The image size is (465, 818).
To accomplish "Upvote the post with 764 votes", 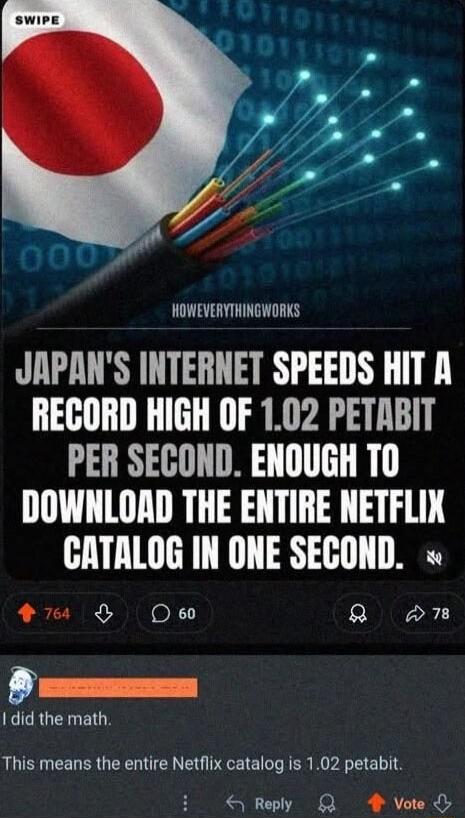I will pyautogui.click(x=23, y=614).
